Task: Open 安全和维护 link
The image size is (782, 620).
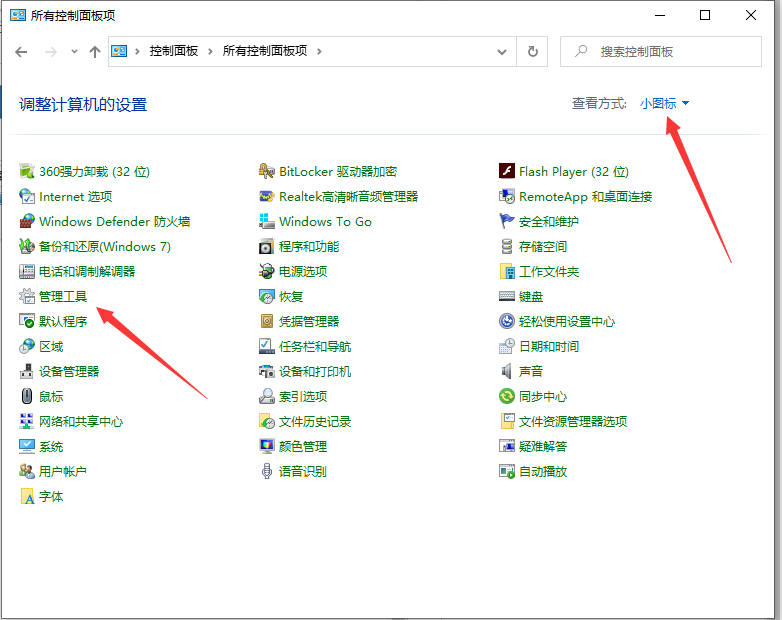Action: tap(549, 221)
